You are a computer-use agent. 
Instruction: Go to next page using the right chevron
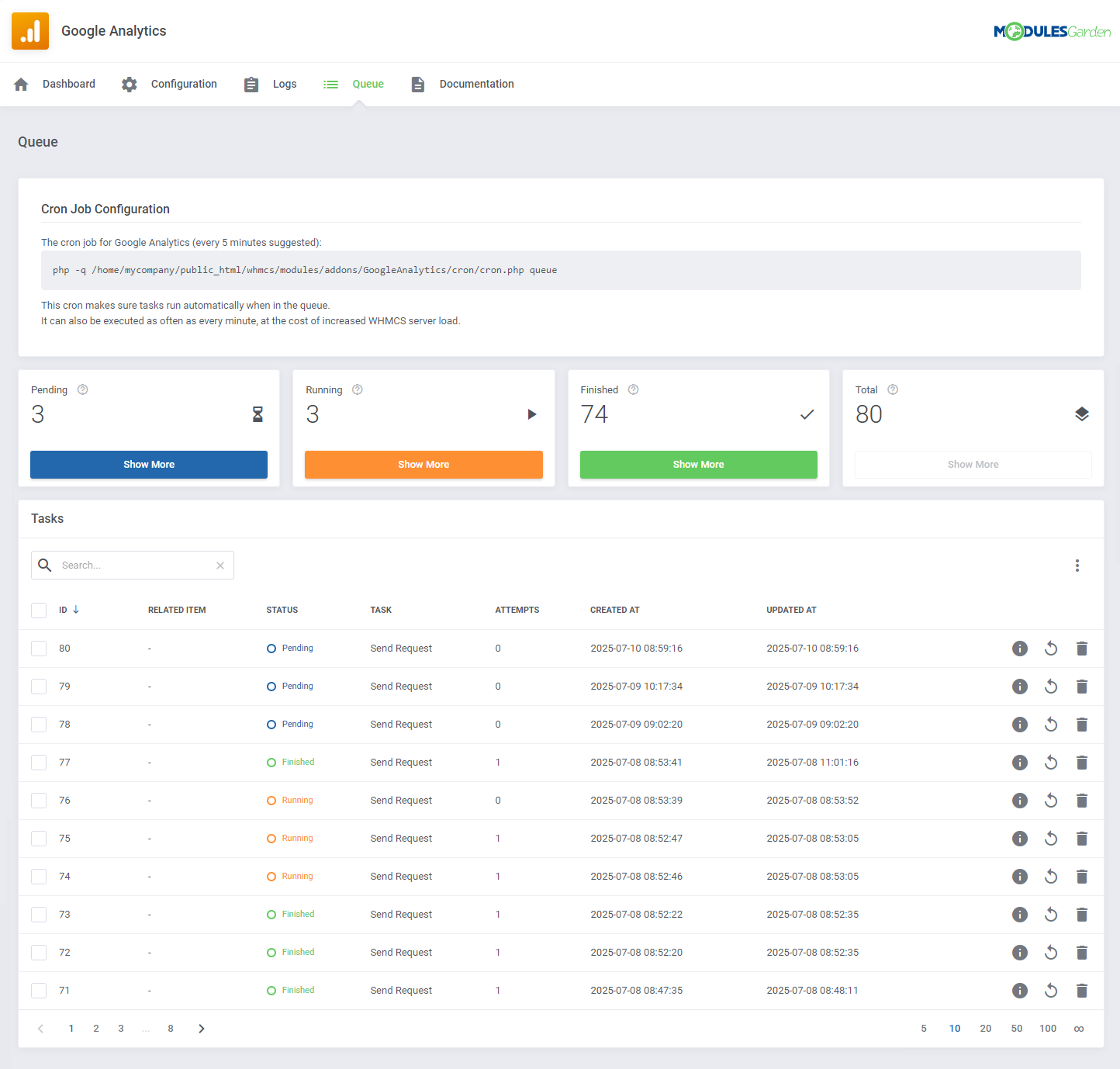pos(201,1028)
